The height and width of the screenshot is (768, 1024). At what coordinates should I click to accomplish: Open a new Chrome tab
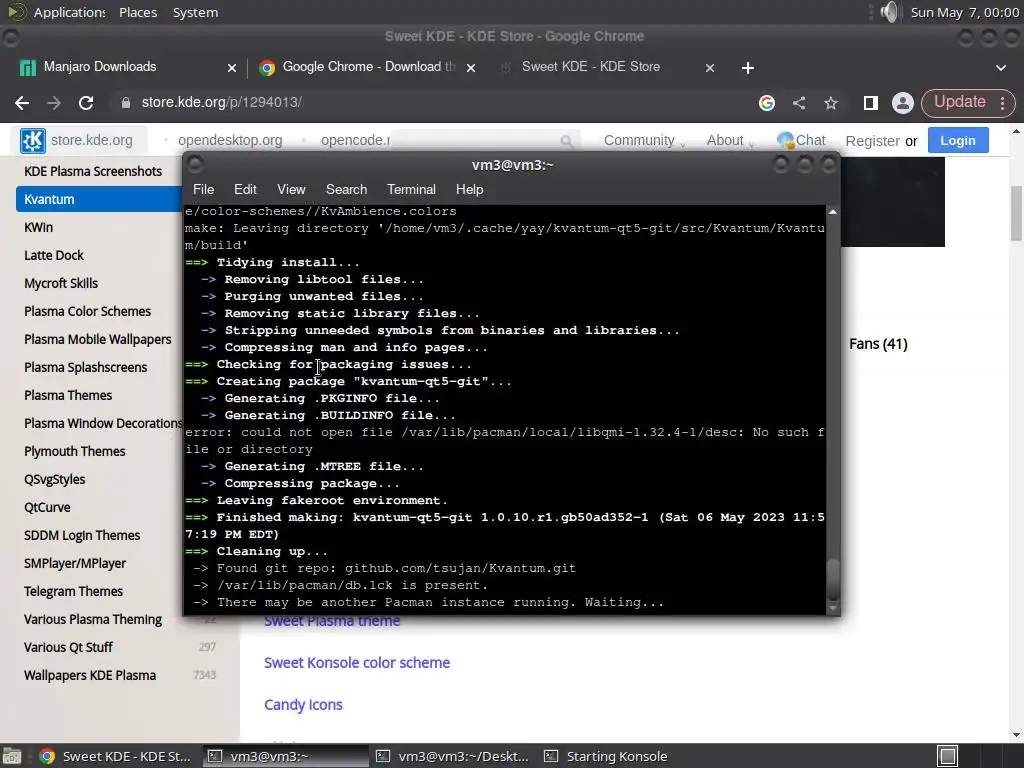[748, 68]
